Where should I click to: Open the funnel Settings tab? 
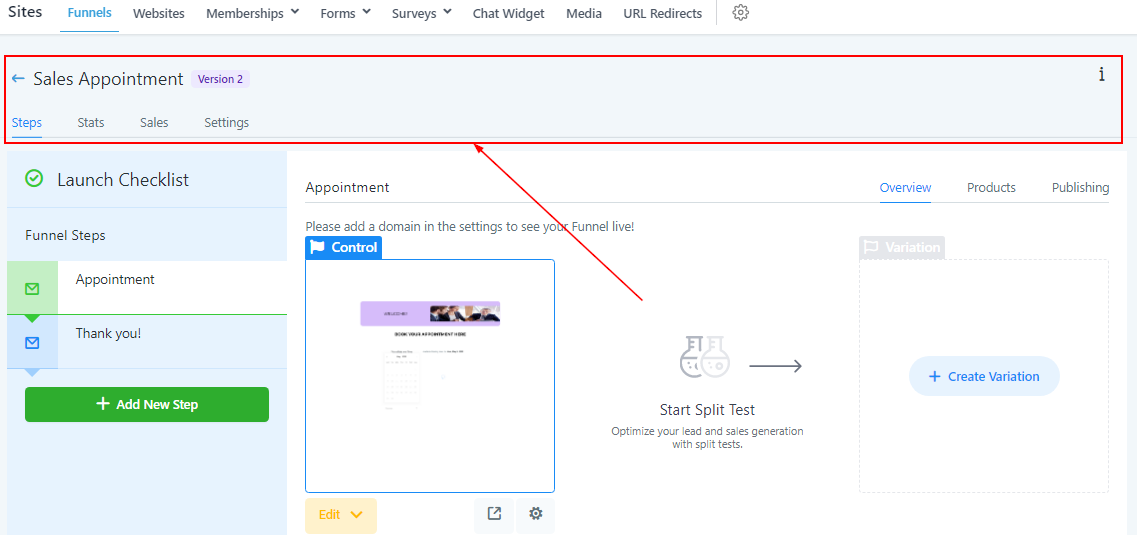coord(226,123)
